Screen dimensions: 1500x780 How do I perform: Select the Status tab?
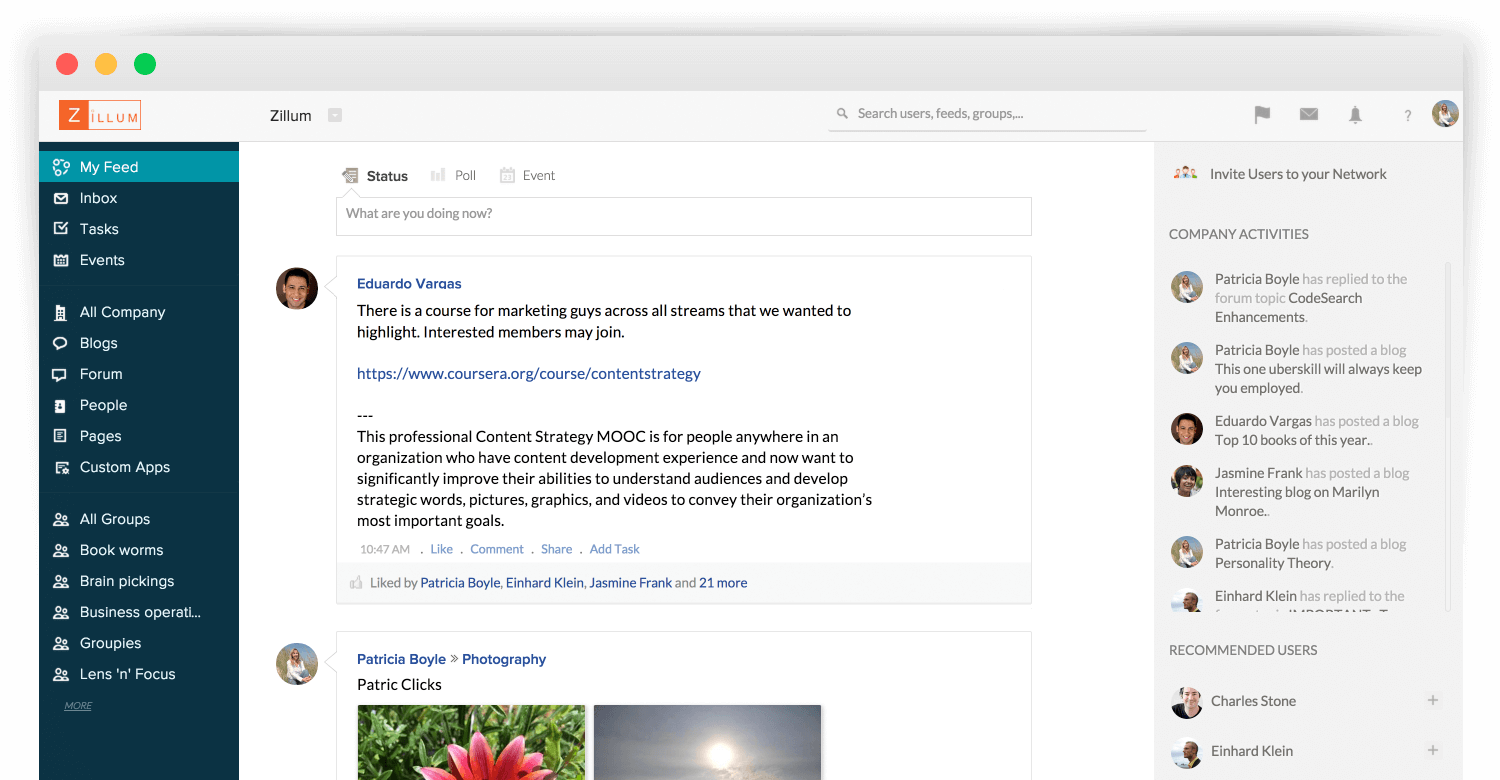pyautogui.click(x=375, y=176)
